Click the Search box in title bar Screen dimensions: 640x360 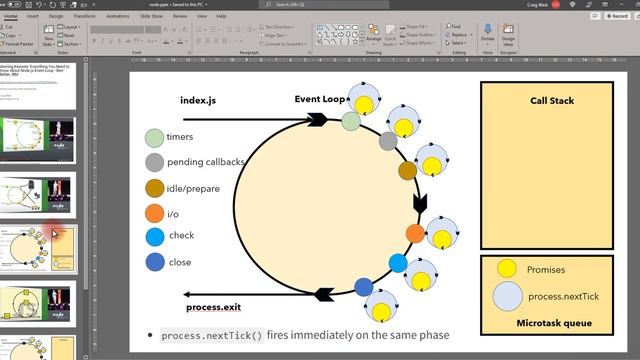[324, 4]
